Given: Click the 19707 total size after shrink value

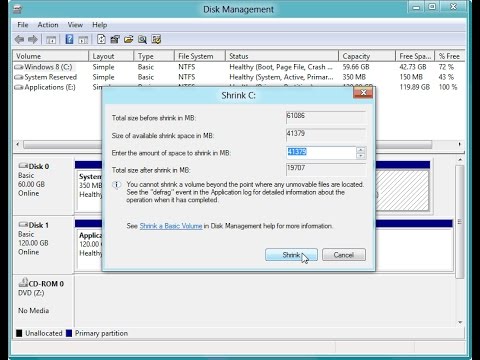Looking at the screenshot, I should (326, 170).
